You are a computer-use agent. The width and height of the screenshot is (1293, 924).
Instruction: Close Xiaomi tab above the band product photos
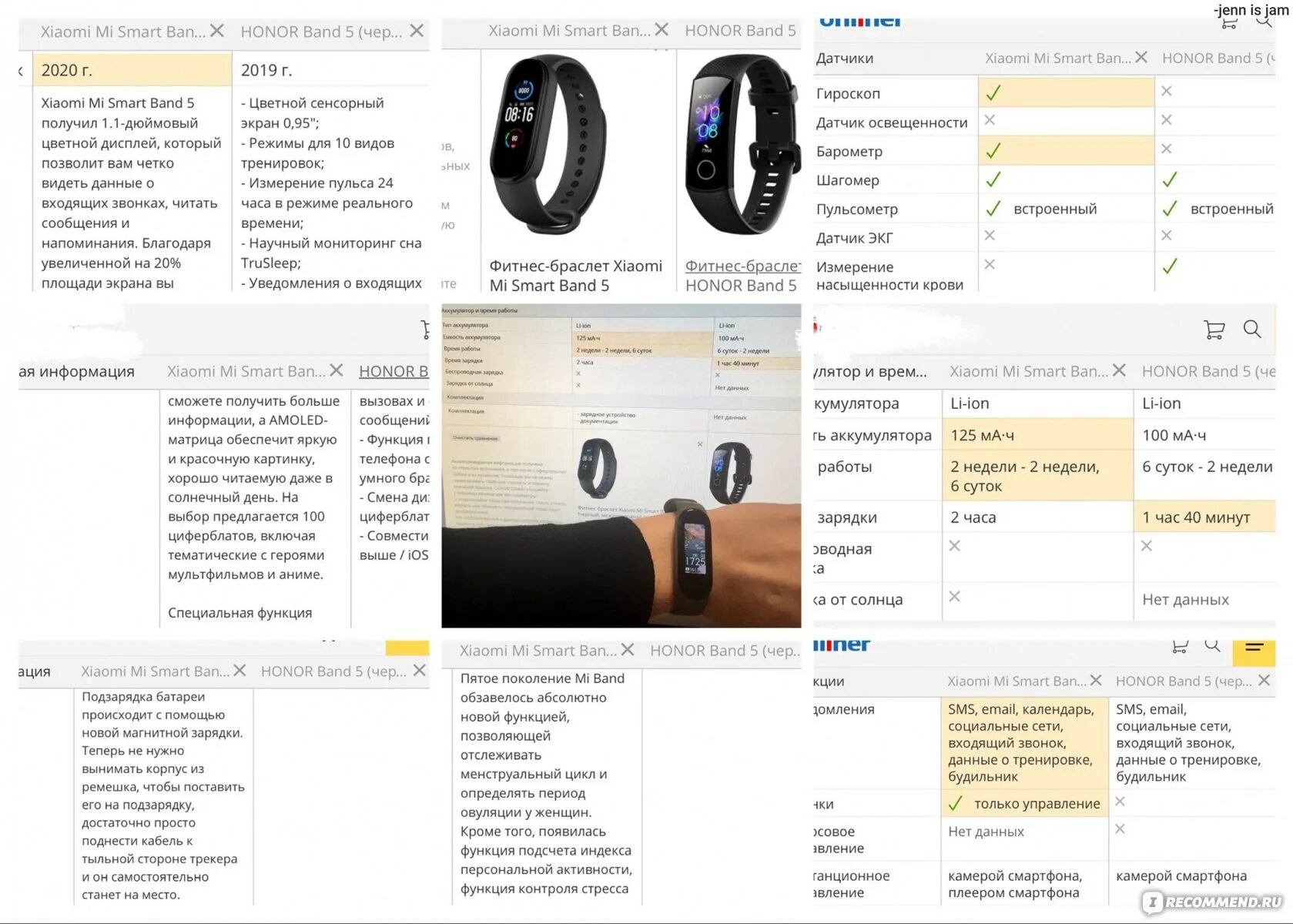click(x=662, y=30)
